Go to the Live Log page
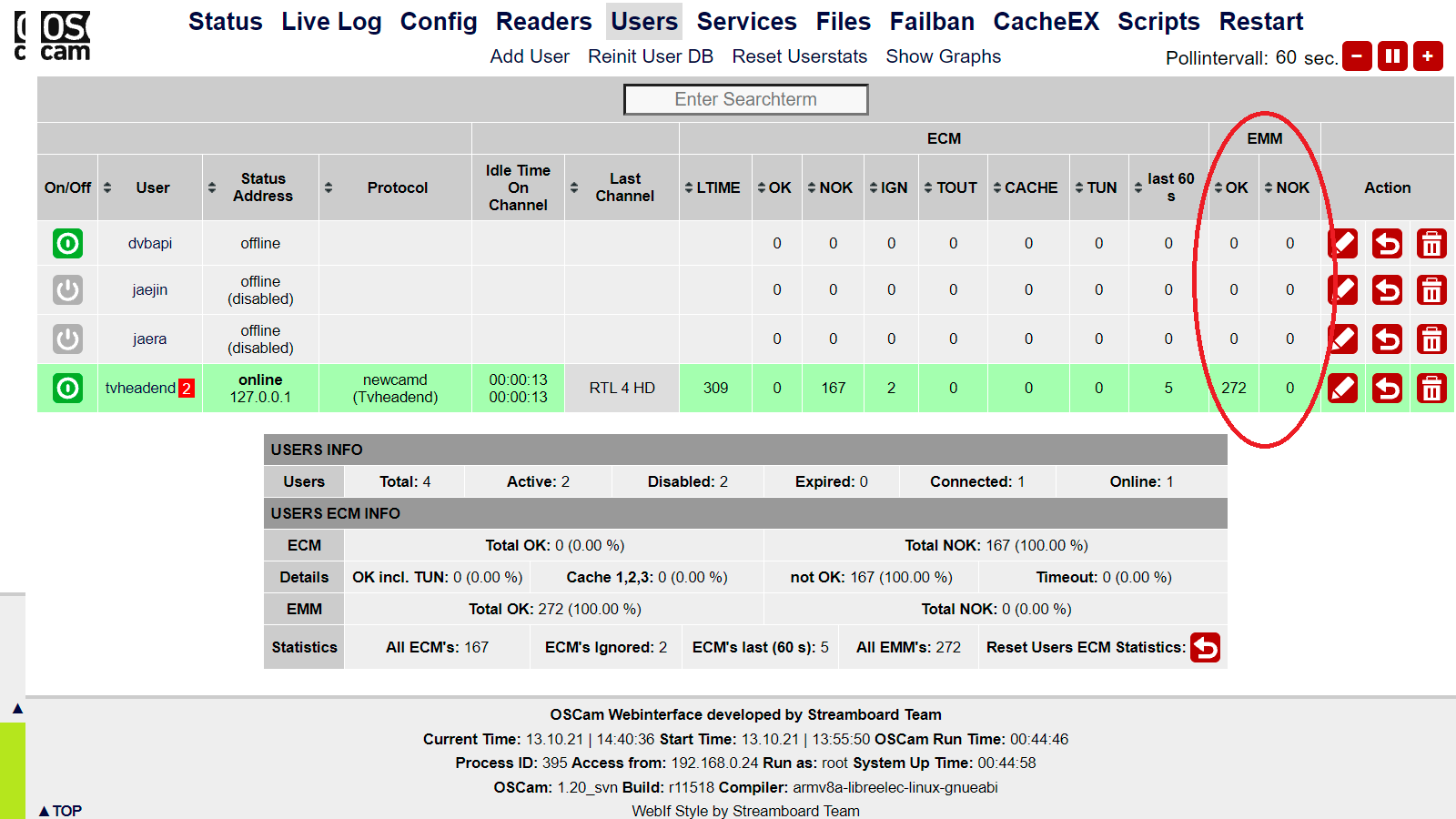 (331, 22)
